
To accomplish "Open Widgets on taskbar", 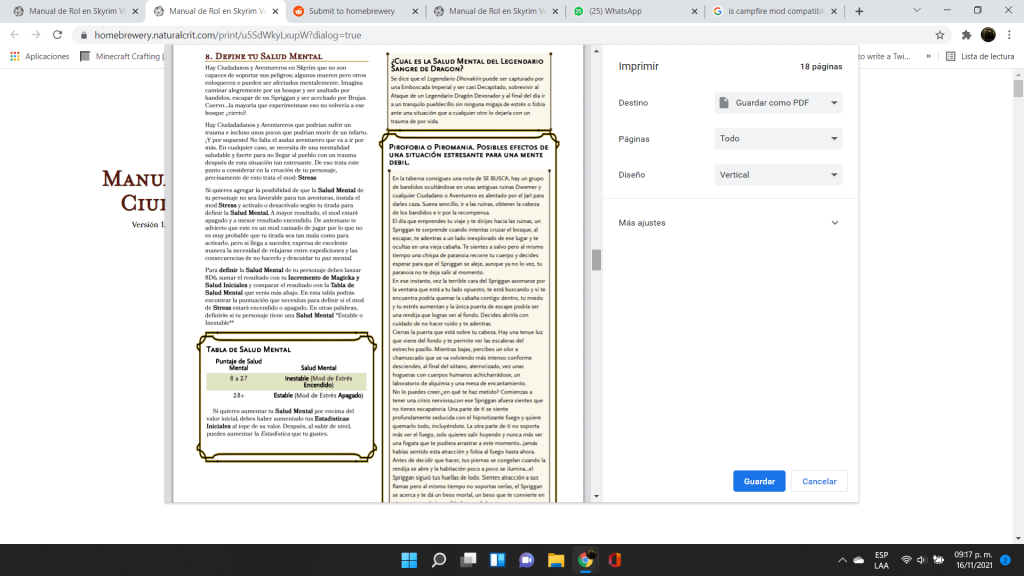I will coord(498,560).
